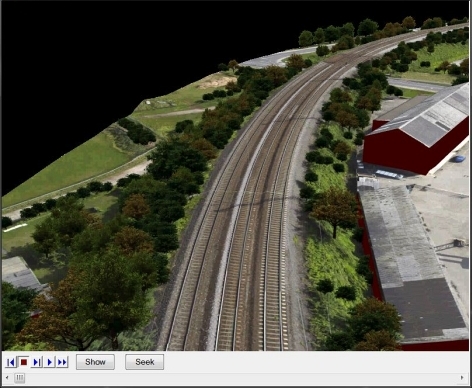This screenshot has width=472, height=388.
Task: Nudge the timeline scrollbar with its right arrow
Action: click(x=462, y=378)
